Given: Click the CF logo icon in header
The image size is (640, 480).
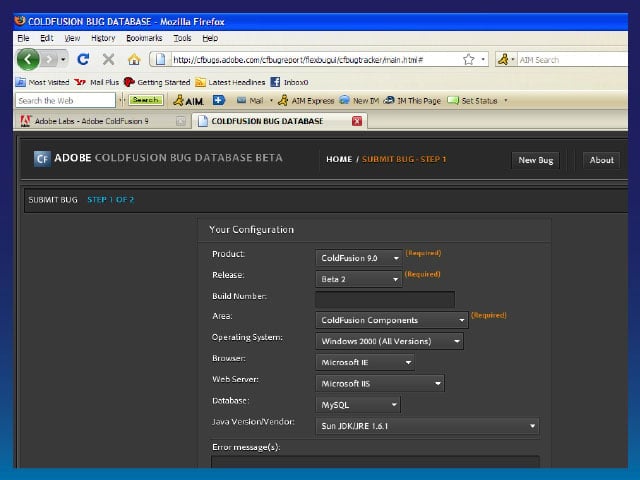Looking at the screenshot, I should (x=42, y=159).
